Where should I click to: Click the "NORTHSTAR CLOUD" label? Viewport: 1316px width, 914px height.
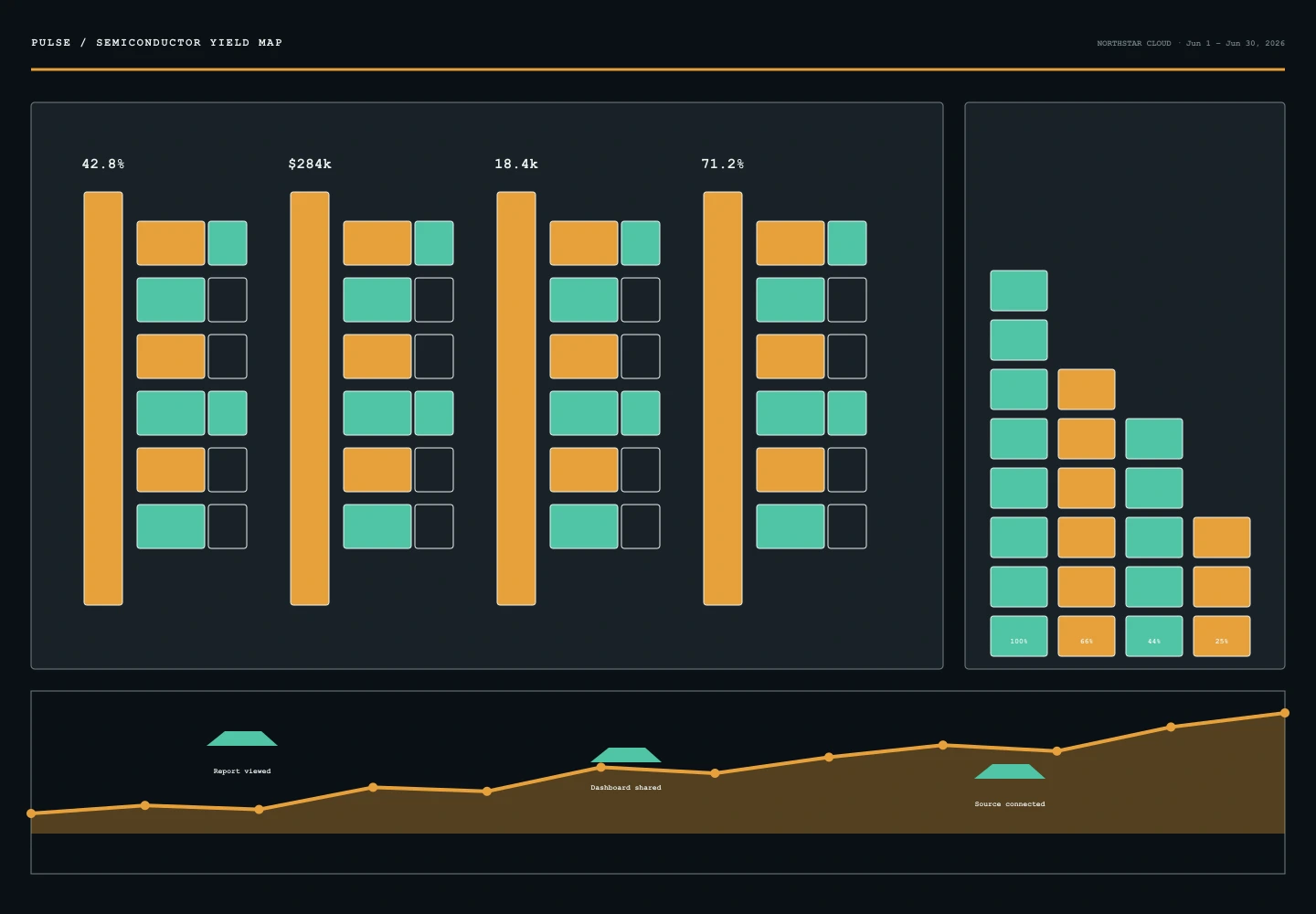[x=1134, y=44]
